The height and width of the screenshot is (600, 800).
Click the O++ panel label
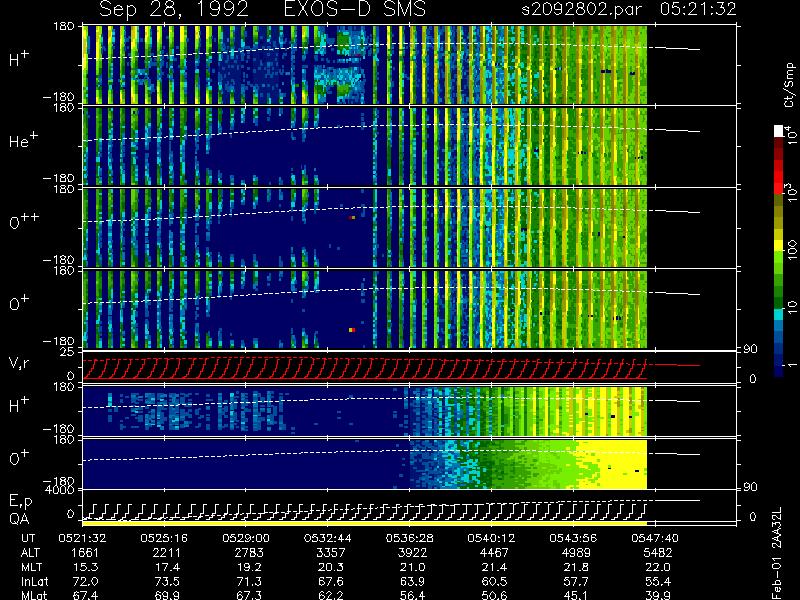[24, 221]
